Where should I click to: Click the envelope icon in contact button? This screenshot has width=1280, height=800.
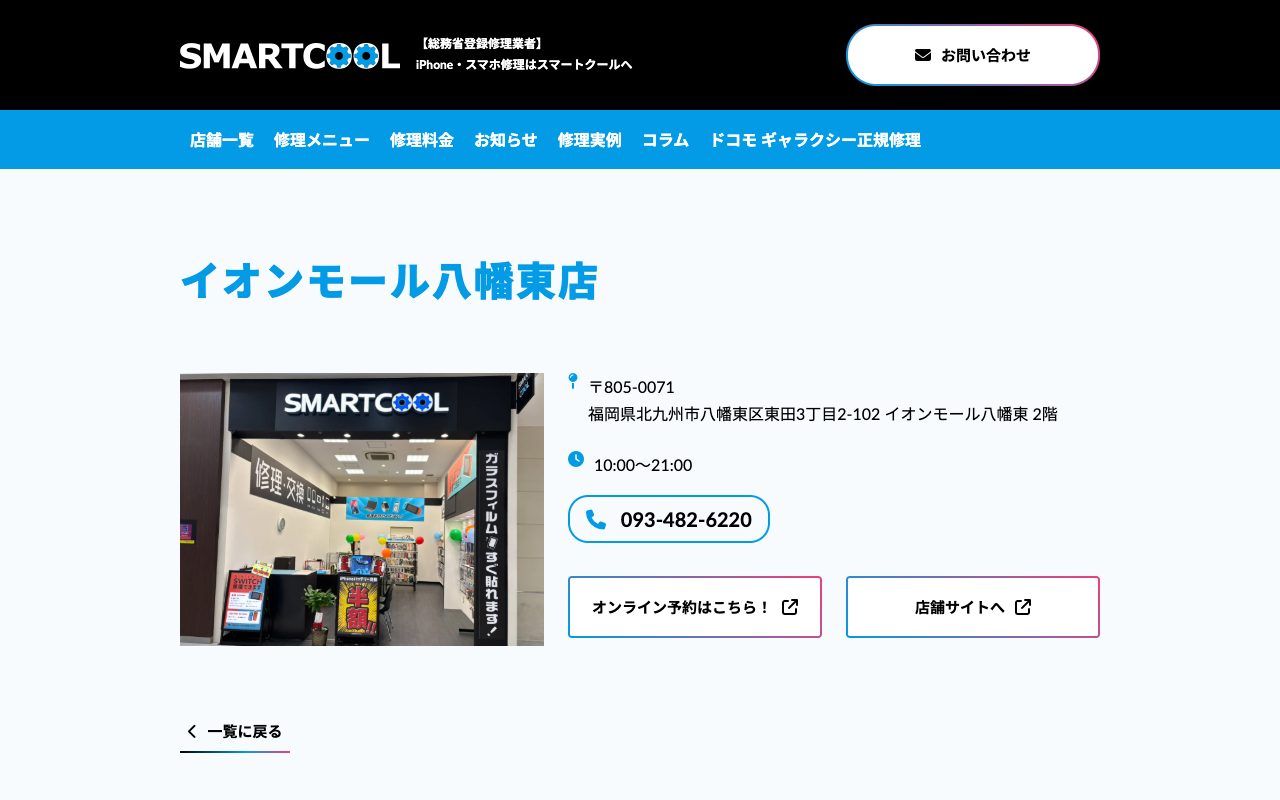pyautogui.click(x=923, y=55)
